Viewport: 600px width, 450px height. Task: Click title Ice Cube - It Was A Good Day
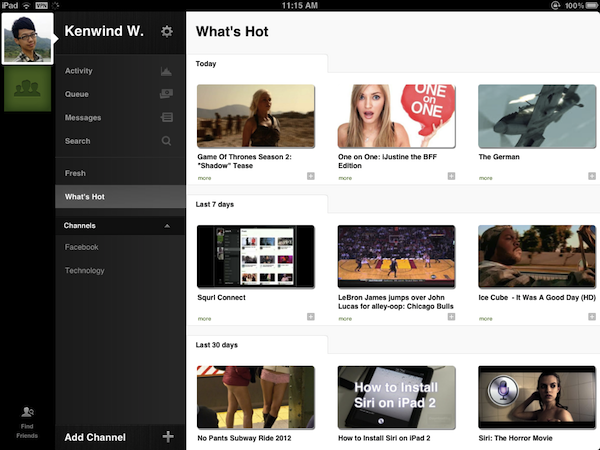coord(537,297)
